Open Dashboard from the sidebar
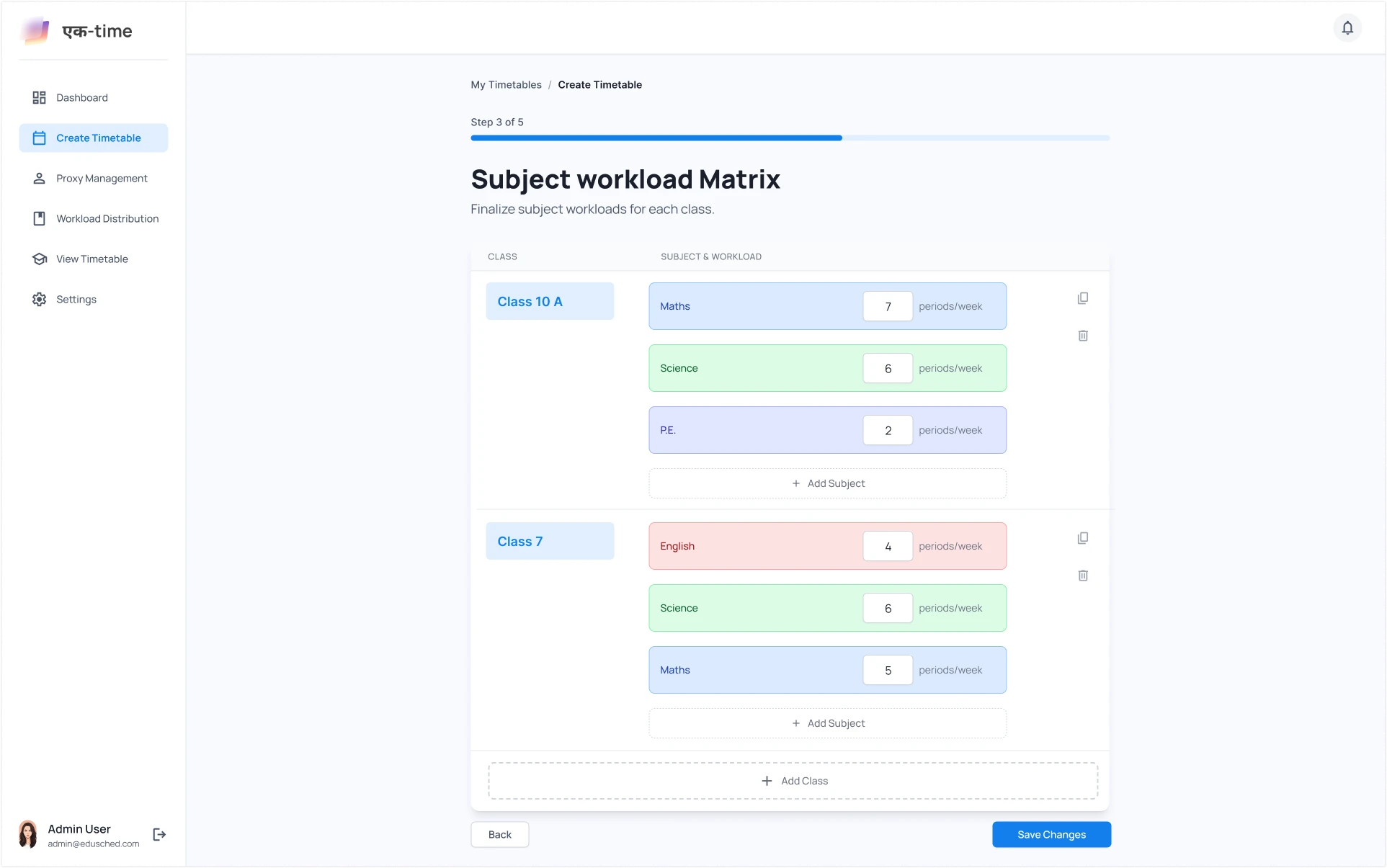This screenshot has height=868, width=1387. (x=94, y=97)
